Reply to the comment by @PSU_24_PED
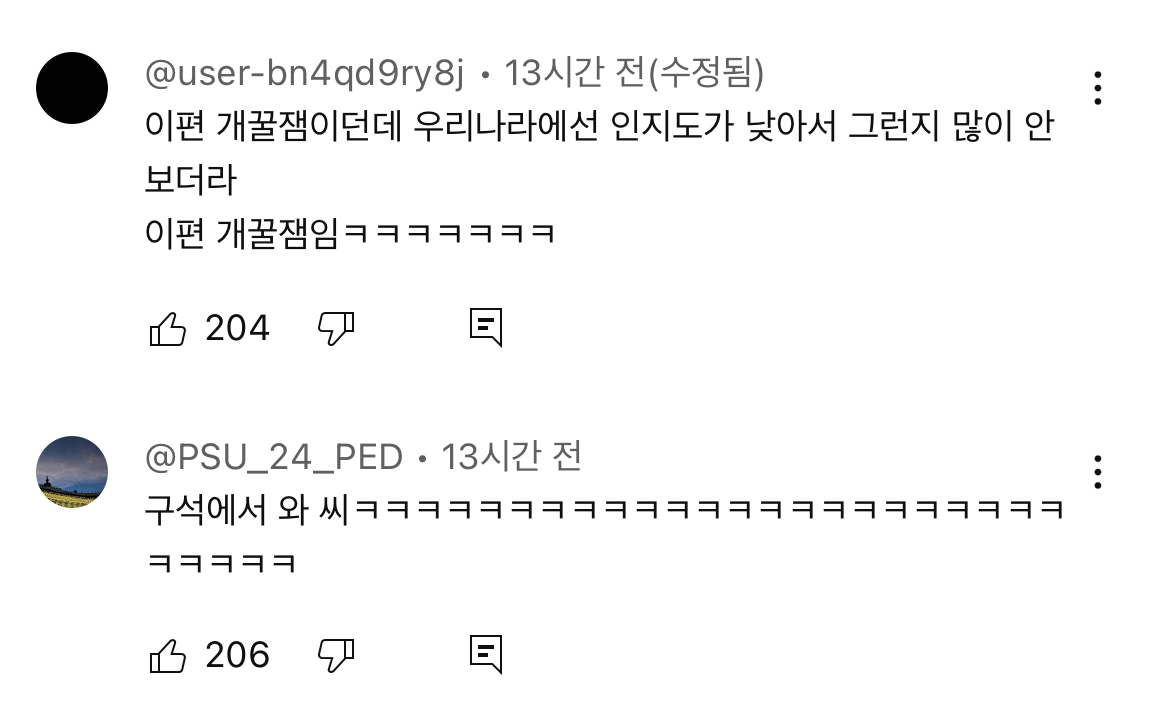1170x720 pixels. [486, 654]
